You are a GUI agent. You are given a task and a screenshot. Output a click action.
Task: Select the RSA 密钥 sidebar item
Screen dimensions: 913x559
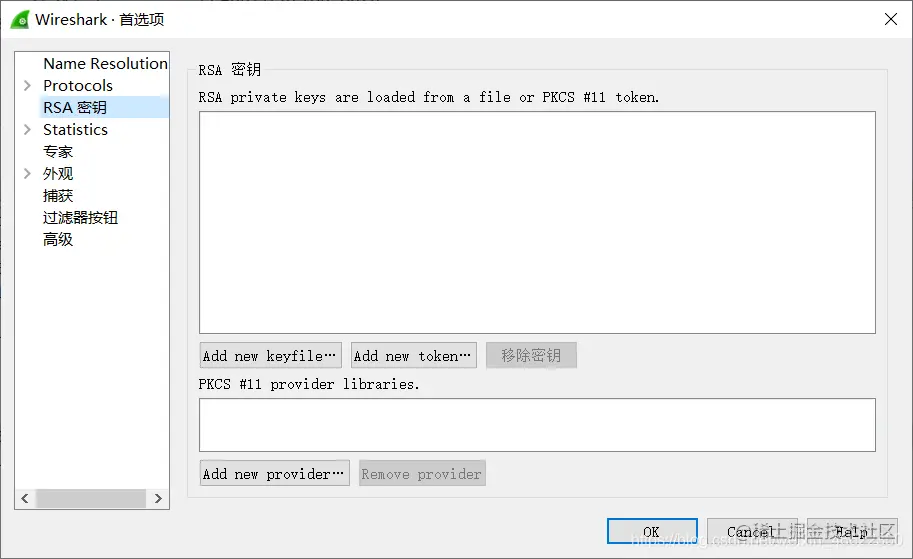click(x=75, y=107)
